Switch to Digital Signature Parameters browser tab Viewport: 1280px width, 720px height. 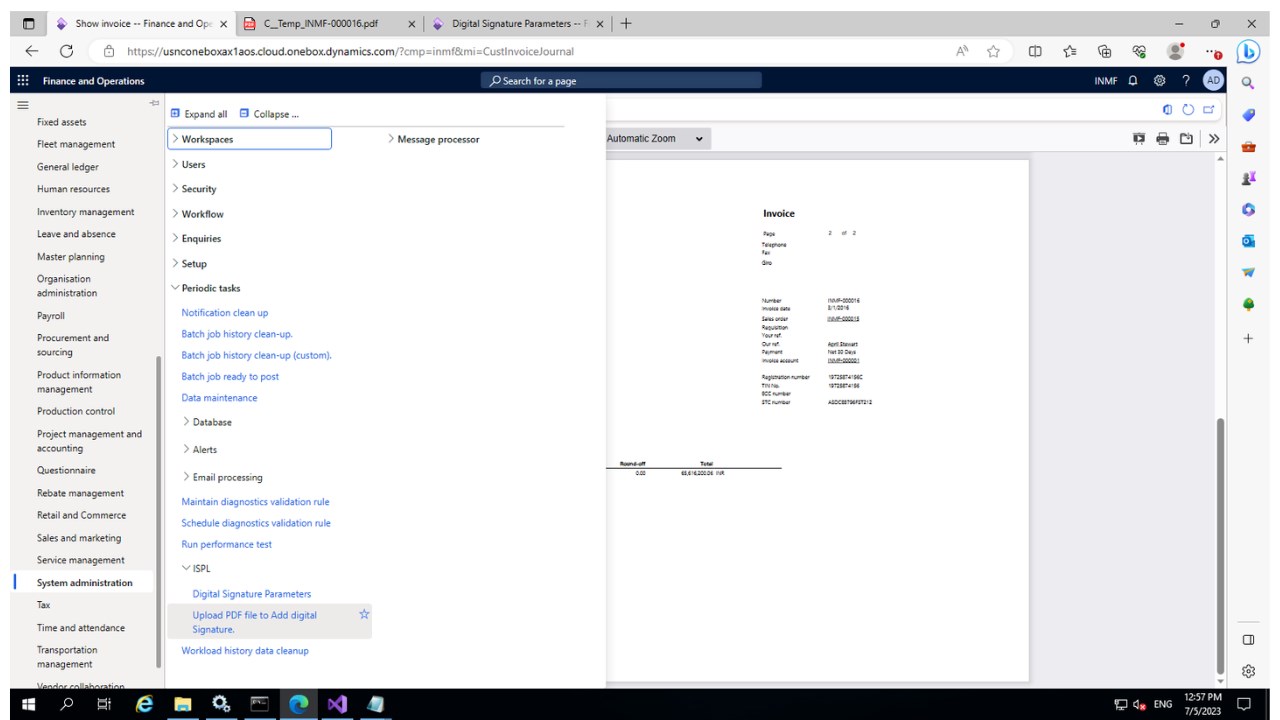pos(518,24)
